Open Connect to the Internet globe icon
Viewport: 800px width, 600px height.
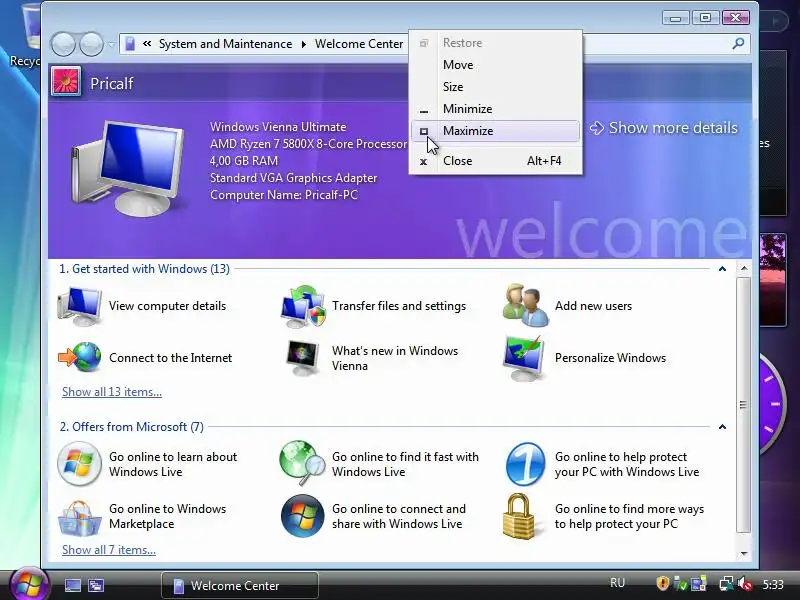tap(79, 358)
